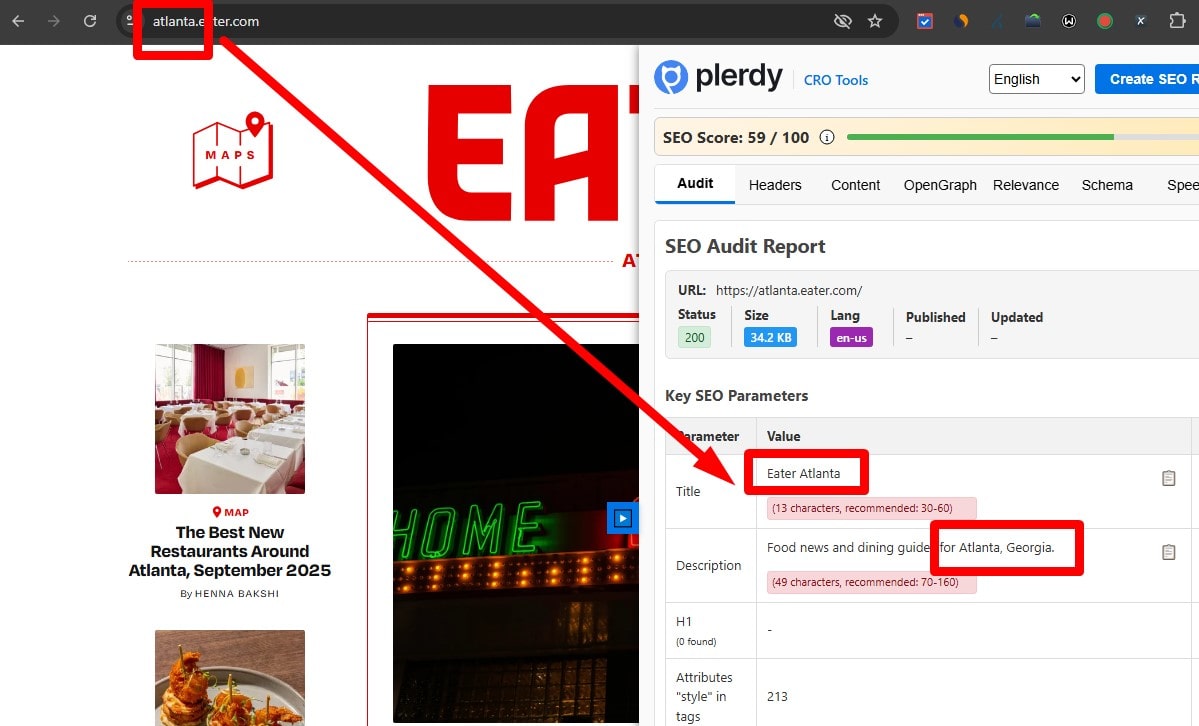Switch to the Headers tab
The height and width of the screenshot is (726, 1199).
pos(774,185)
